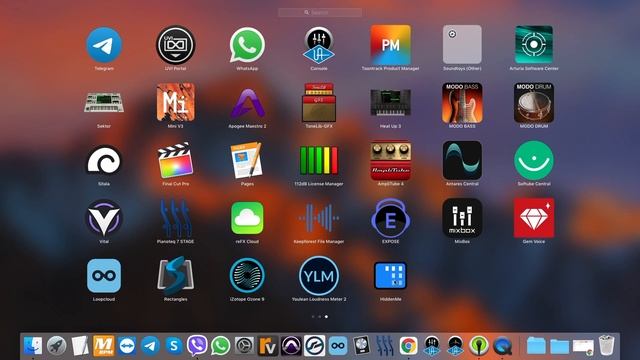640x360 pixels.
Task: Launch Toontrack Product Manager
Action: tap(391, 45)
